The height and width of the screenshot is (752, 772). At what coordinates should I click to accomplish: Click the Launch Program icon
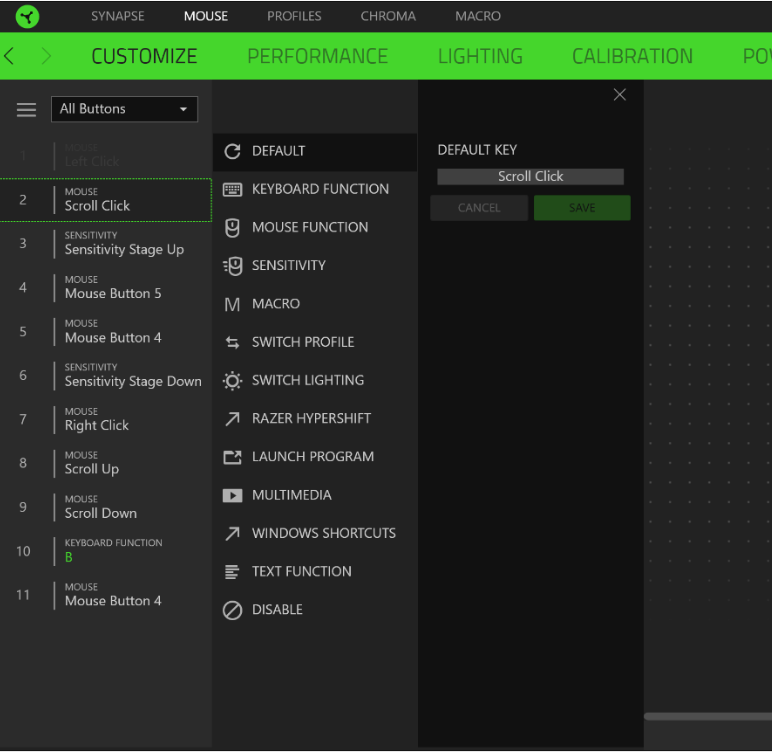point(232,457)
